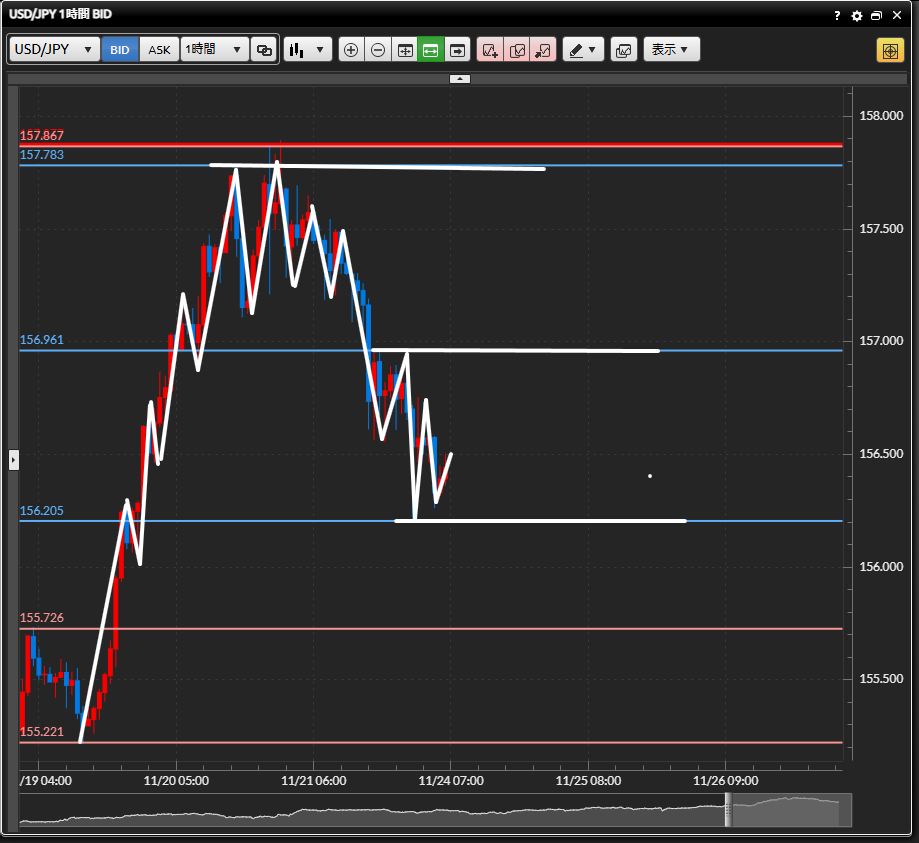The height and width of the screenshot is (843, 919).
Task: Open the 1時間 timeframe dropdown
Action: coord(214,50)
